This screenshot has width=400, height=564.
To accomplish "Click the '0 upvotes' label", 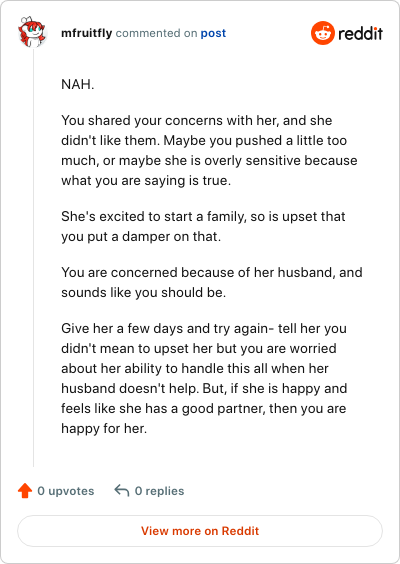I will [x=66, y=491].
